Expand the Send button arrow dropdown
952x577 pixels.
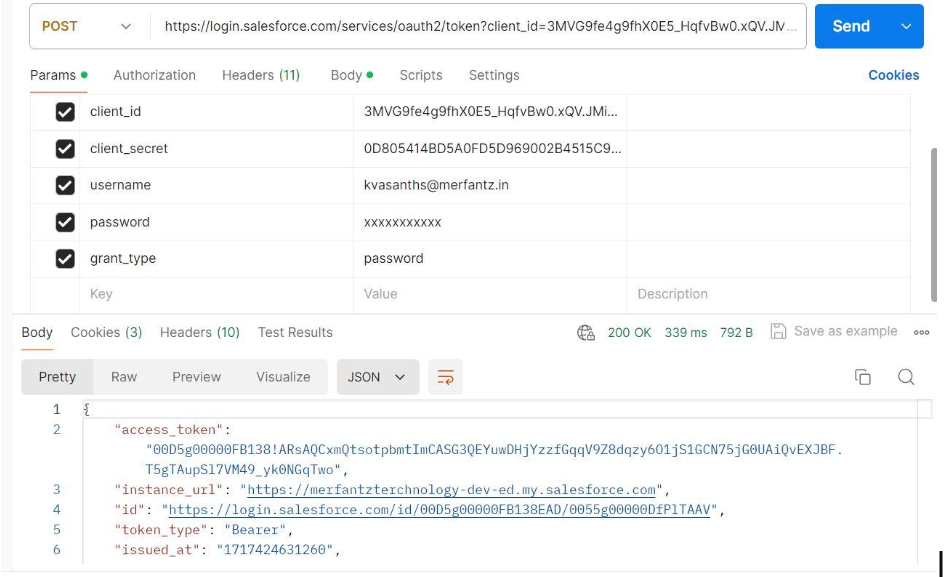[x=906, y=27]
